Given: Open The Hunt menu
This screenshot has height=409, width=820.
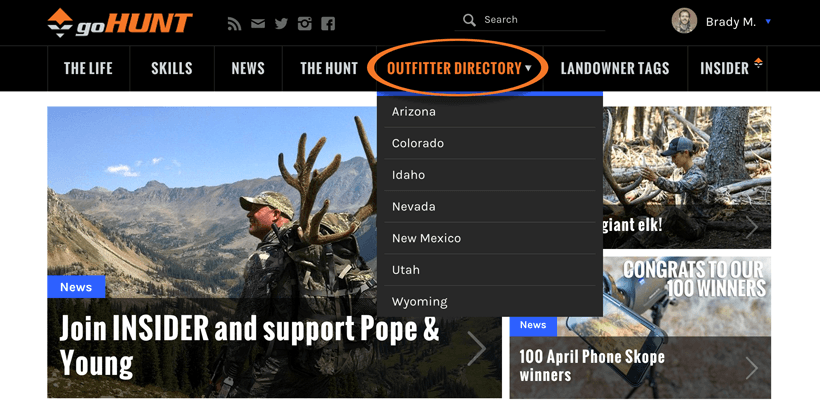Looking at the screenshot, I should [x=329, y=68].
